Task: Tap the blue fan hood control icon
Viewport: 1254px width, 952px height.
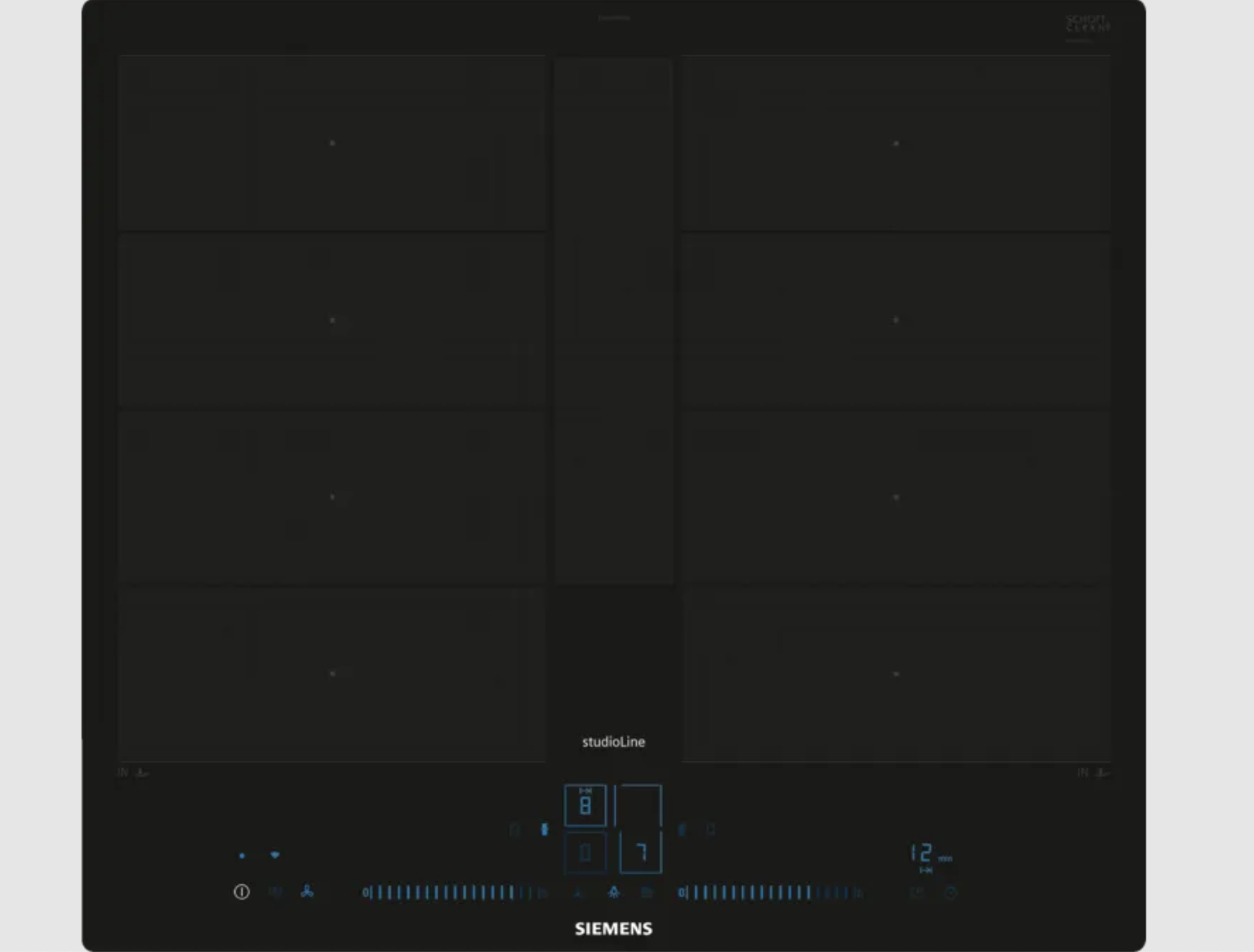Action: 307,892
